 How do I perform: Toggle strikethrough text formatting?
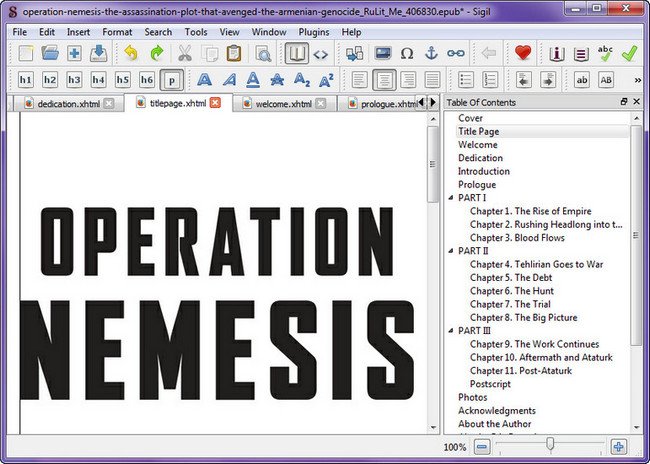pos(277,80)
